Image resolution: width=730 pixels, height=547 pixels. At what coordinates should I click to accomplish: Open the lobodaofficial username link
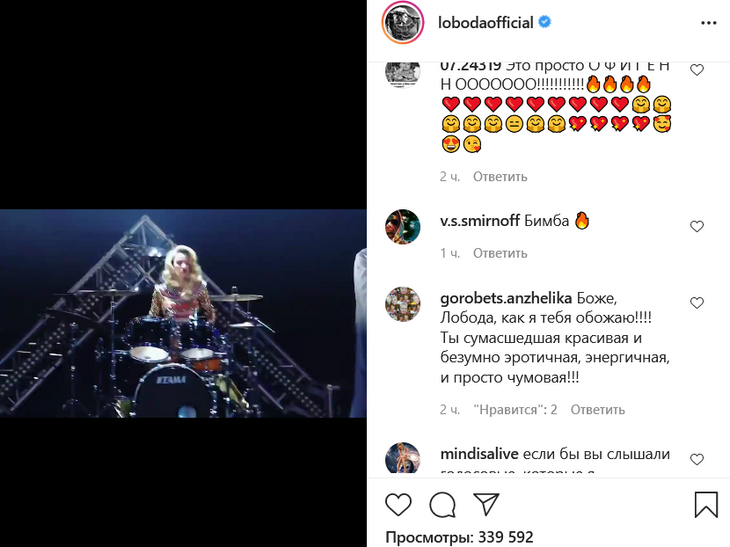click(486, 22)
